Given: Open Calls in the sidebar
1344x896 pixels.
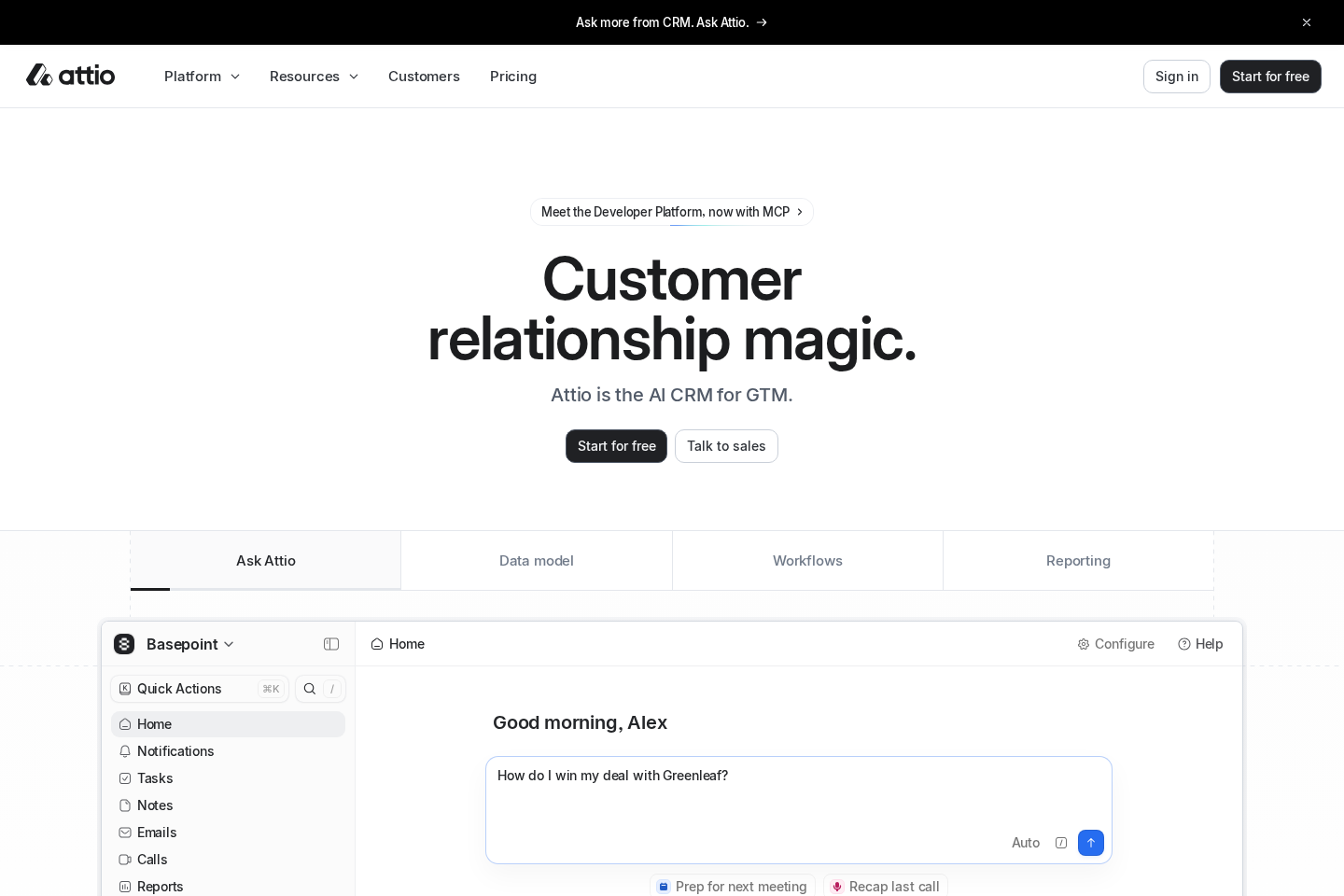Looking at the screenshot, I should [228, 860].
